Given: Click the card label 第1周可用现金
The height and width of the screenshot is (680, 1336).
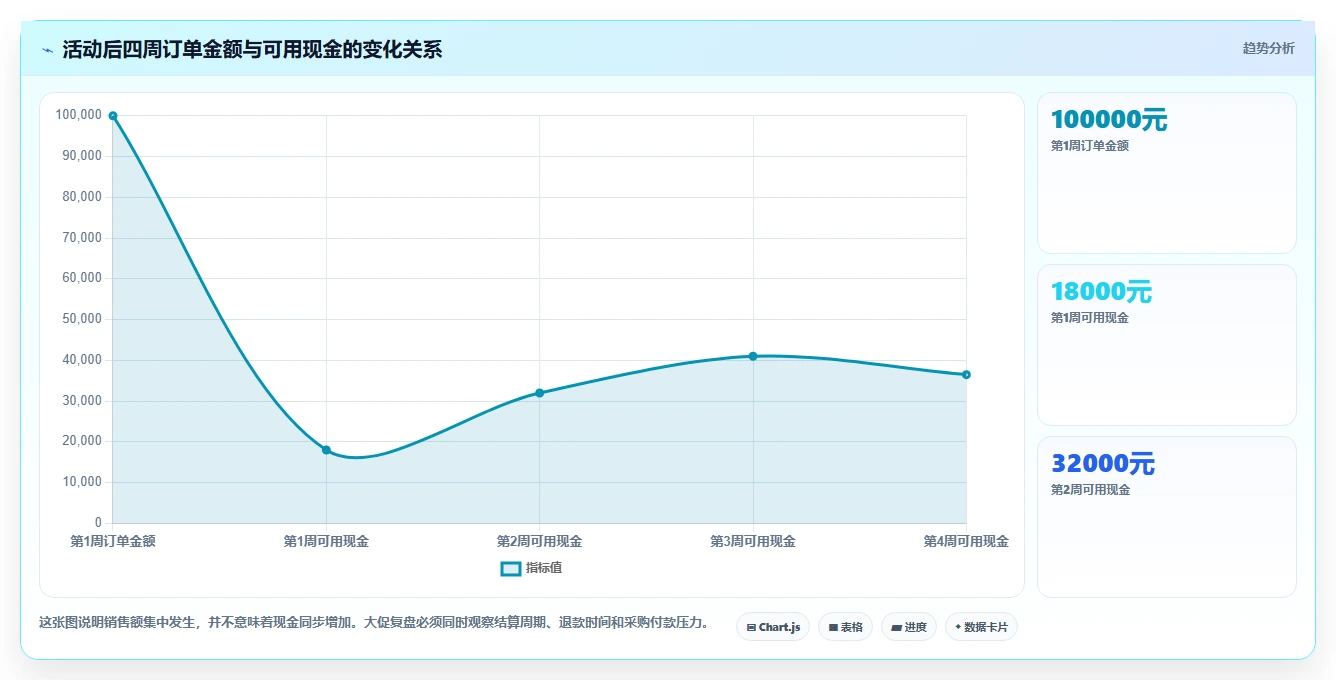Looking at the screenshot, I should coord(1090,318).
